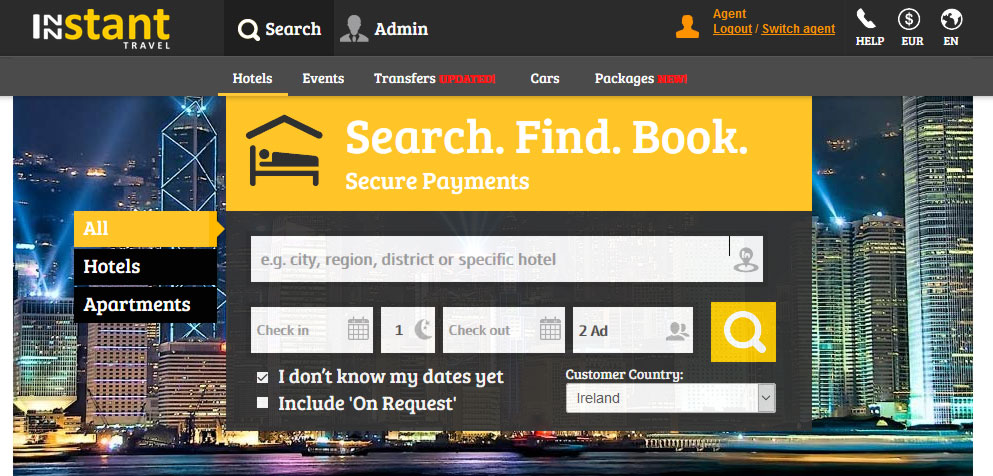This screenshot has height=476, width=993.
Task: Focus the city or hotel search field
Action: coord(491,260)
